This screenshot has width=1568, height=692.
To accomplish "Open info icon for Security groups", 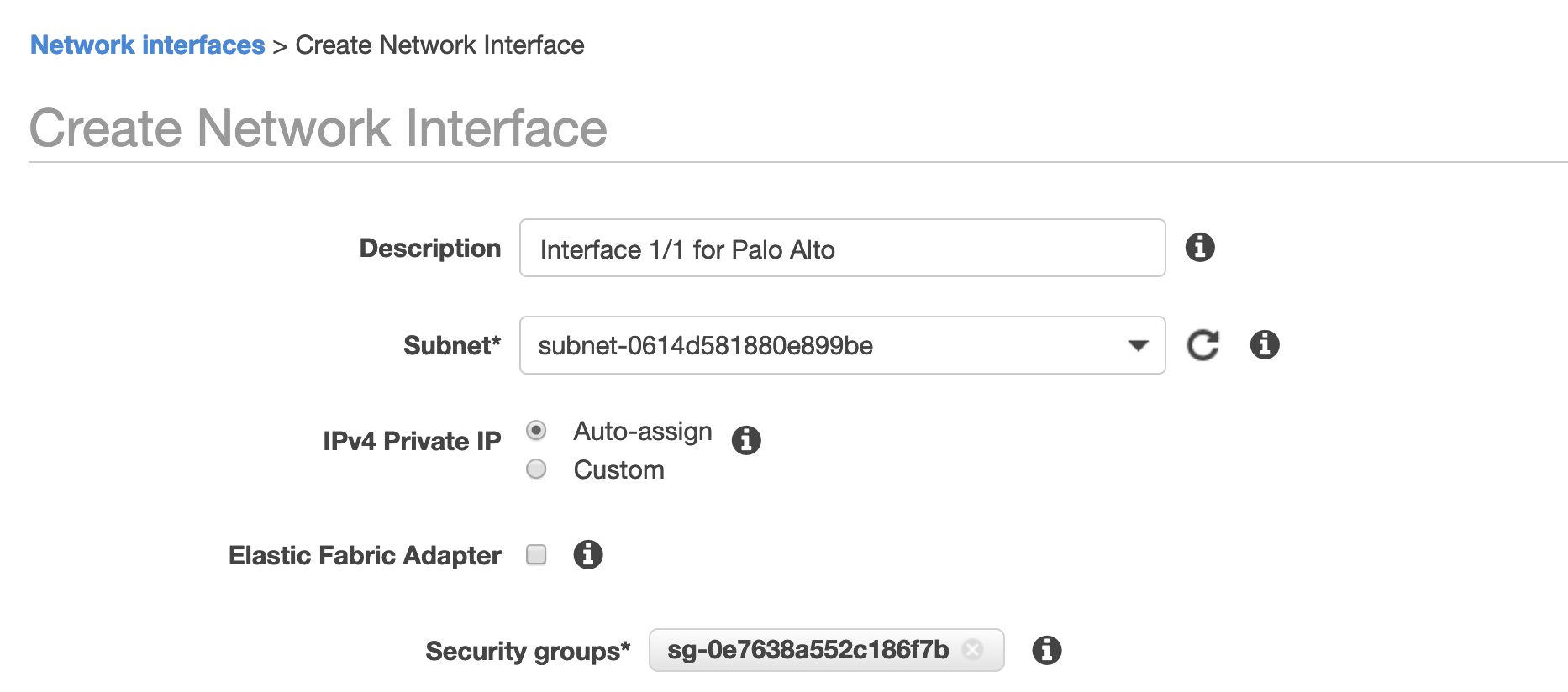I will pos(1046,650).
